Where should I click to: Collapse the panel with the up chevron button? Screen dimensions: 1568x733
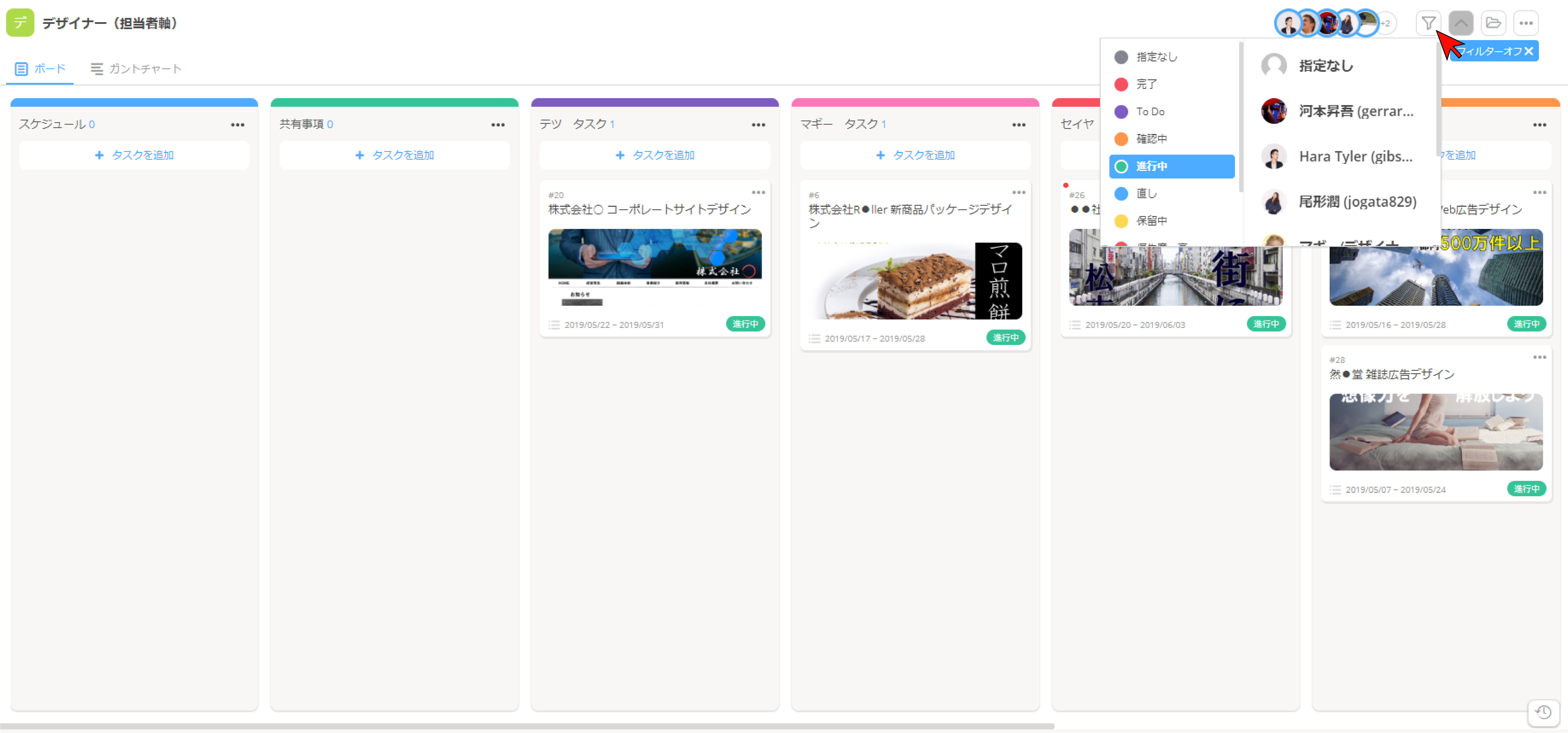coord(1461,23)
